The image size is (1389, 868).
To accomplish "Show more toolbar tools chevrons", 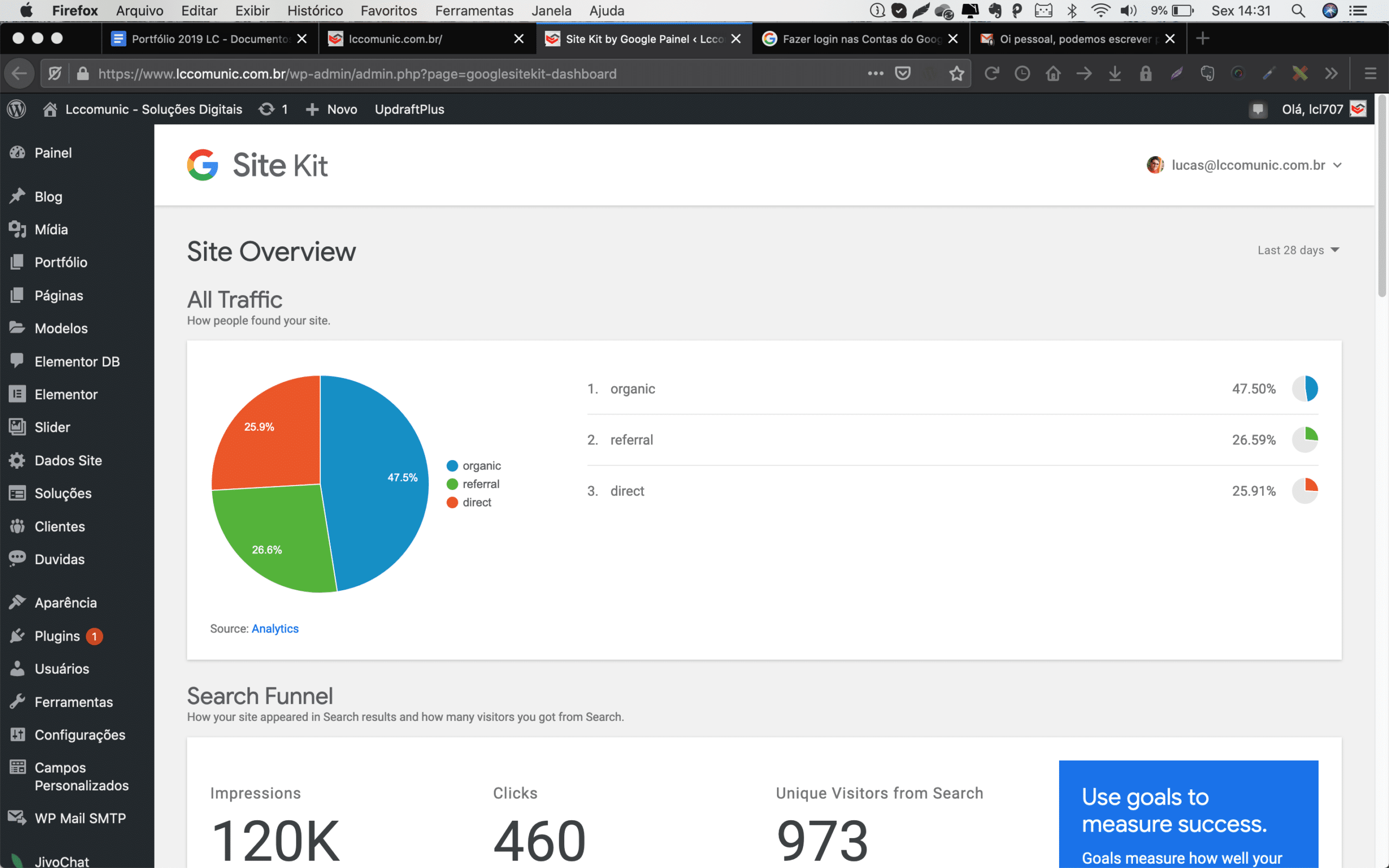I will click(1331, 73).
